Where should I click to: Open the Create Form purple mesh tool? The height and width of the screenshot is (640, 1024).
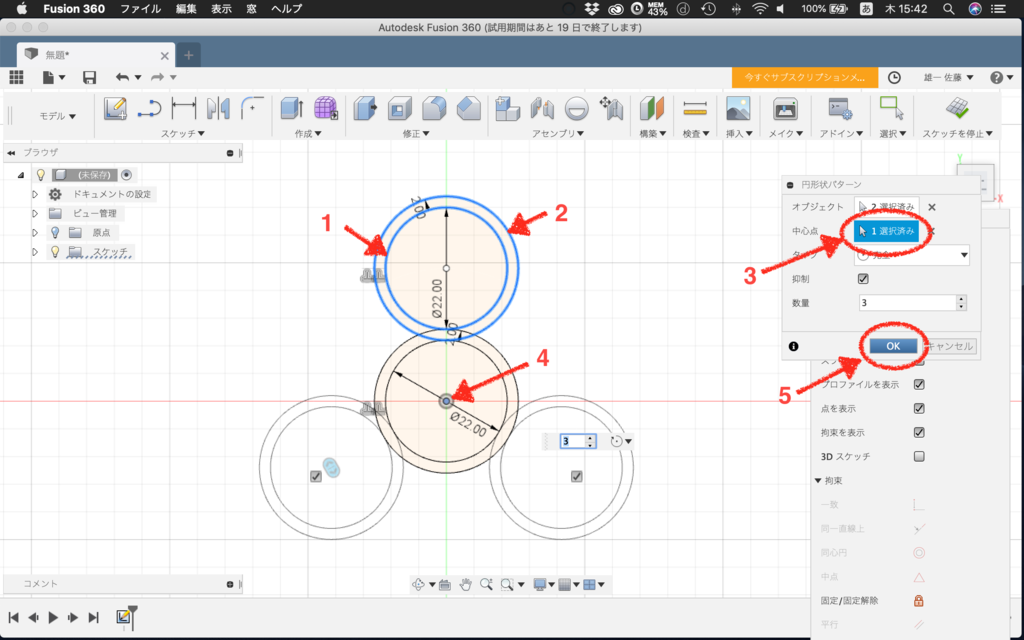[x=326, y=108]
